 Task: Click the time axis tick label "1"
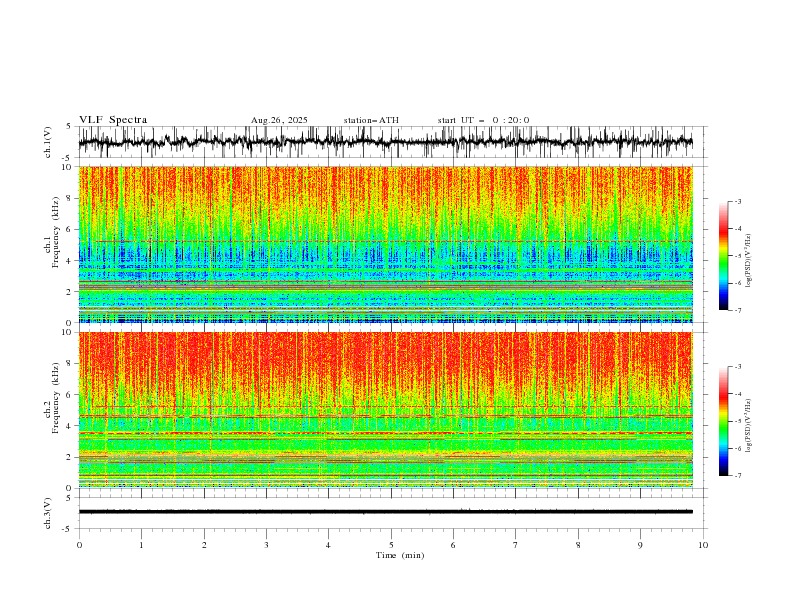(141, 545)
